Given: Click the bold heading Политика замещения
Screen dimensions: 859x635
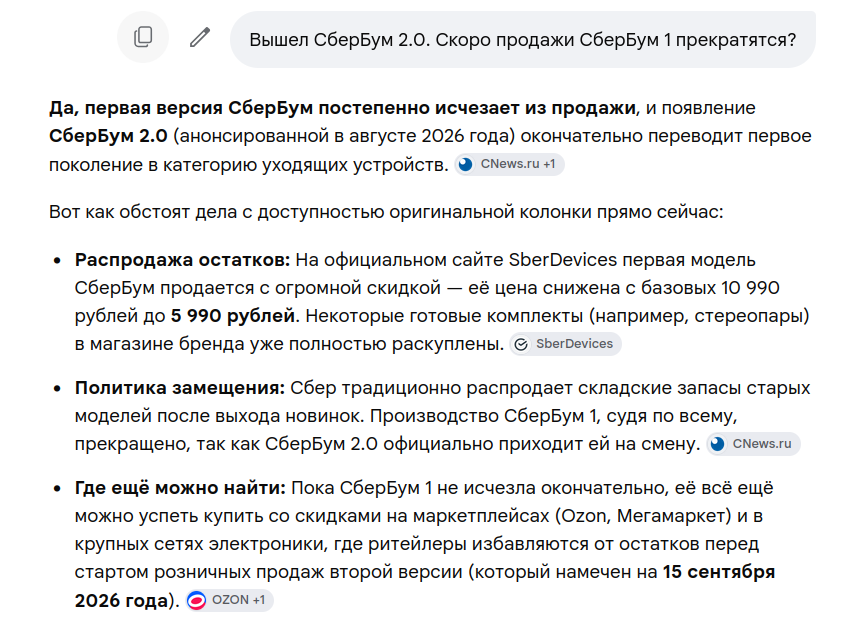Looking at the screenshot, I should pos(180,388).
